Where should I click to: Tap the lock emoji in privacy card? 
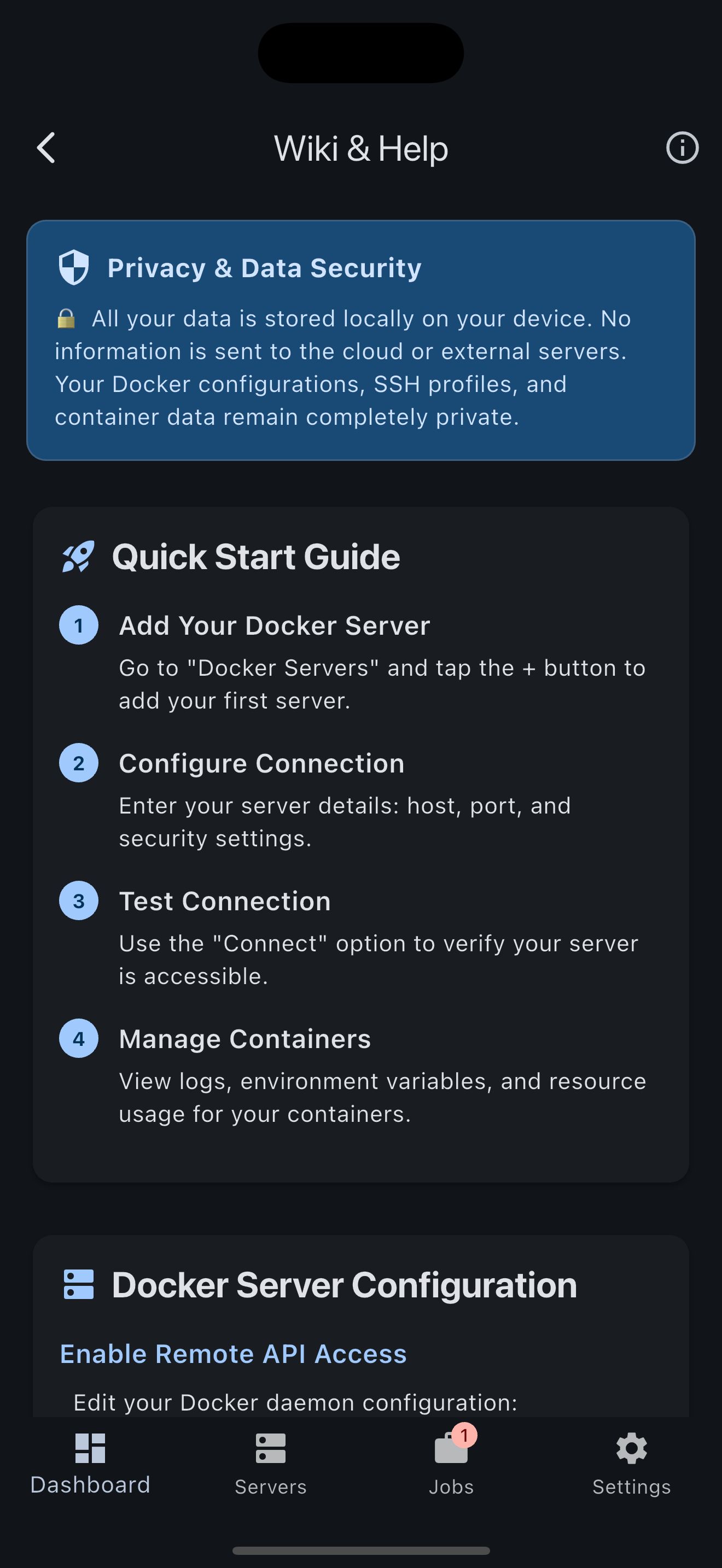pos(66,318)
